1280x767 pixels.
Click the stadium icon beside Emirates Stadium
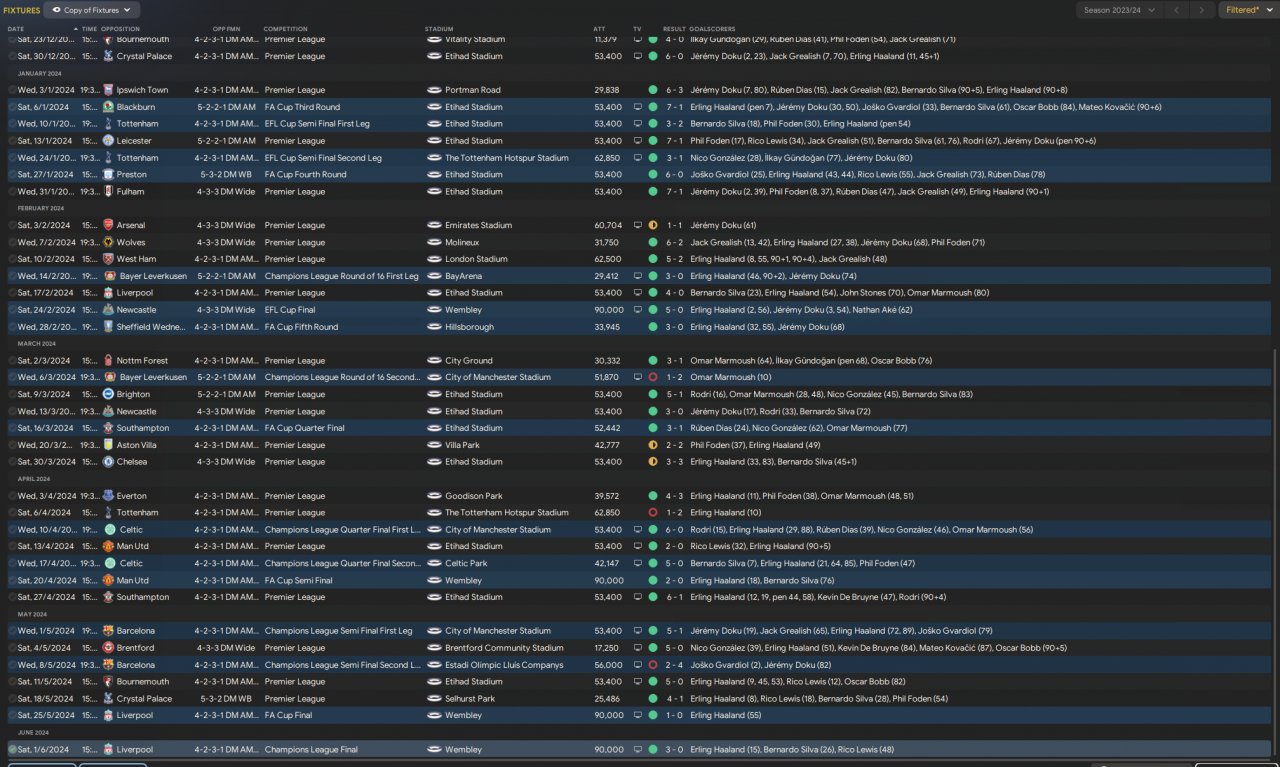pos(434,226)
